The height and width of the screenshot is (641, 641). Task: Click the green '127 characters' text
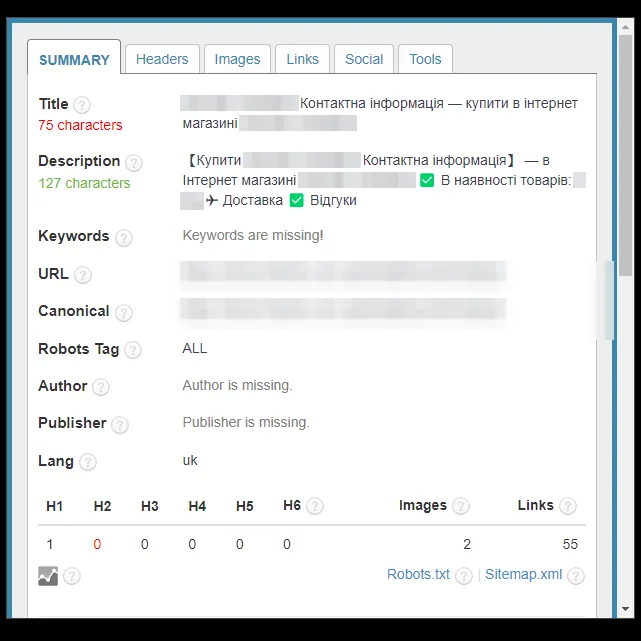click(84, 183)
